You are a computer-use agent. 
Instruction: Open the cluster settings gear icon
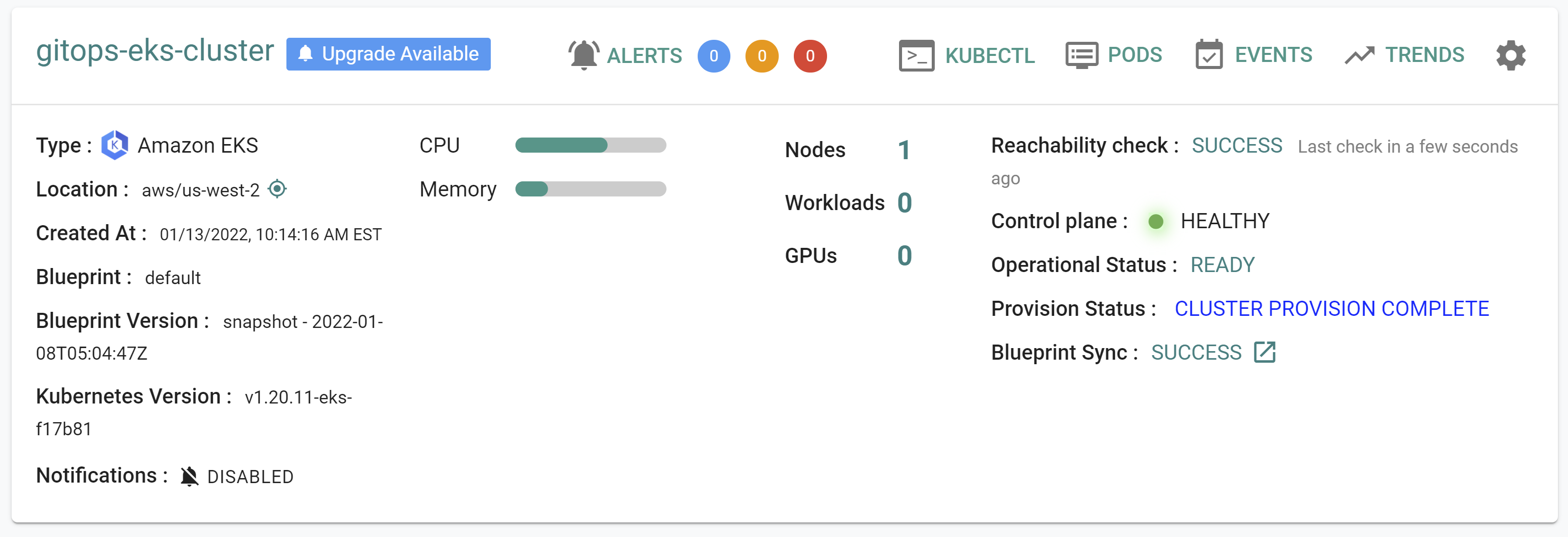1511,55
